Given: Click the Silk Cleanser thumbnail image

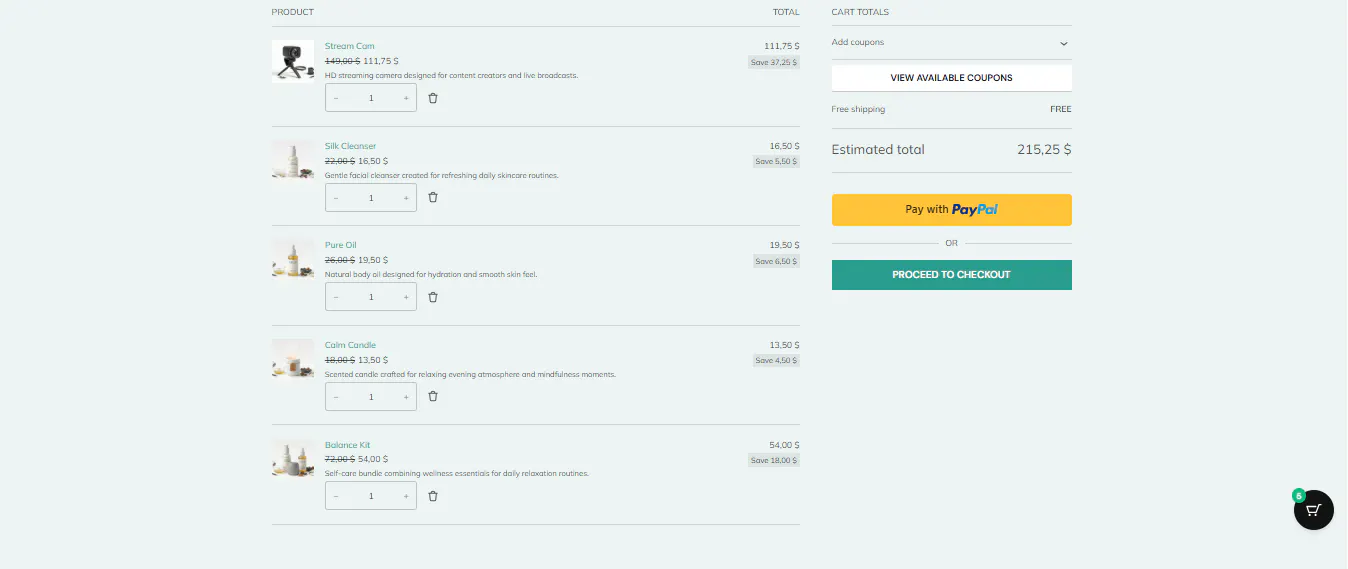Looking at the screenshot, I should click(293, 160).
